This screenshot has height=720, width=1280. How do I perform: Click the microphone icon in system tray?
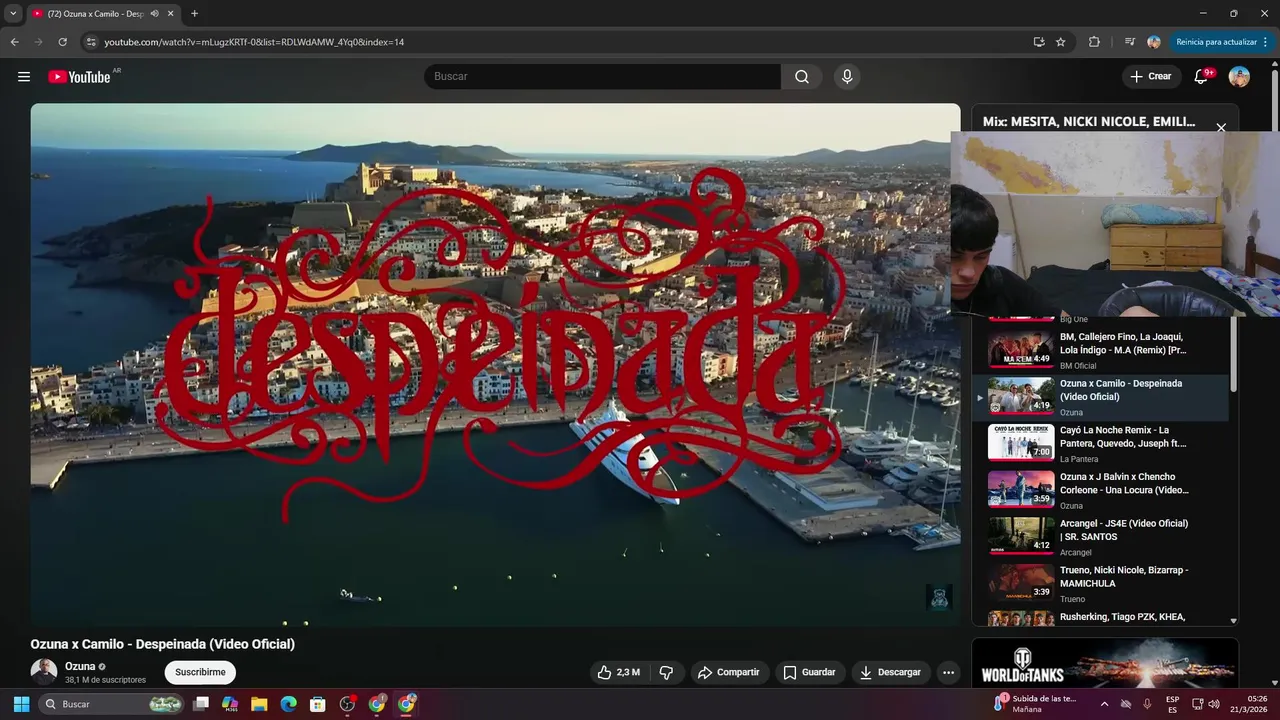pos(1147,704)
